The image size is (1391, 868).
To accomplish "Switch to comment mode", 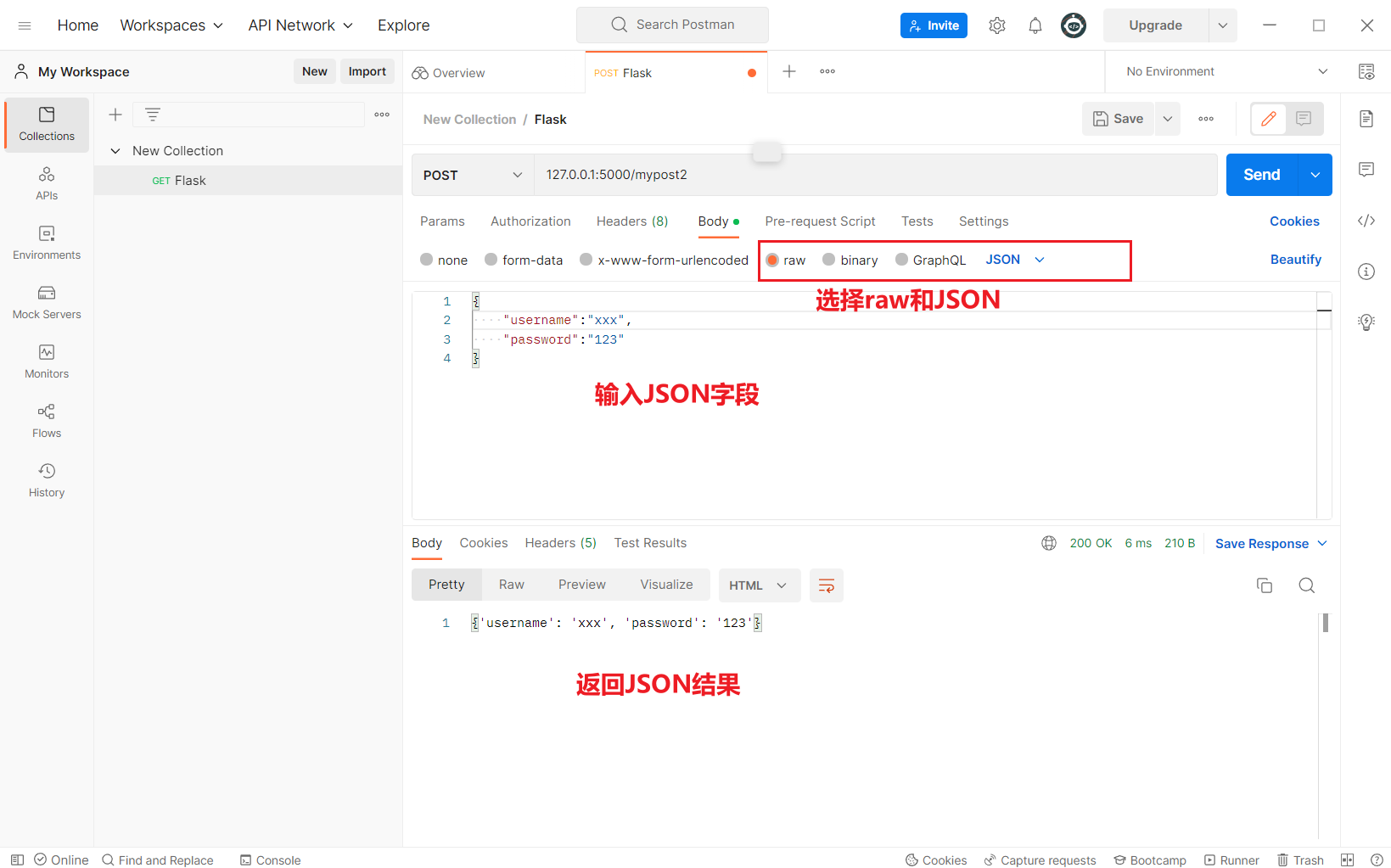I will (1304, 119).
